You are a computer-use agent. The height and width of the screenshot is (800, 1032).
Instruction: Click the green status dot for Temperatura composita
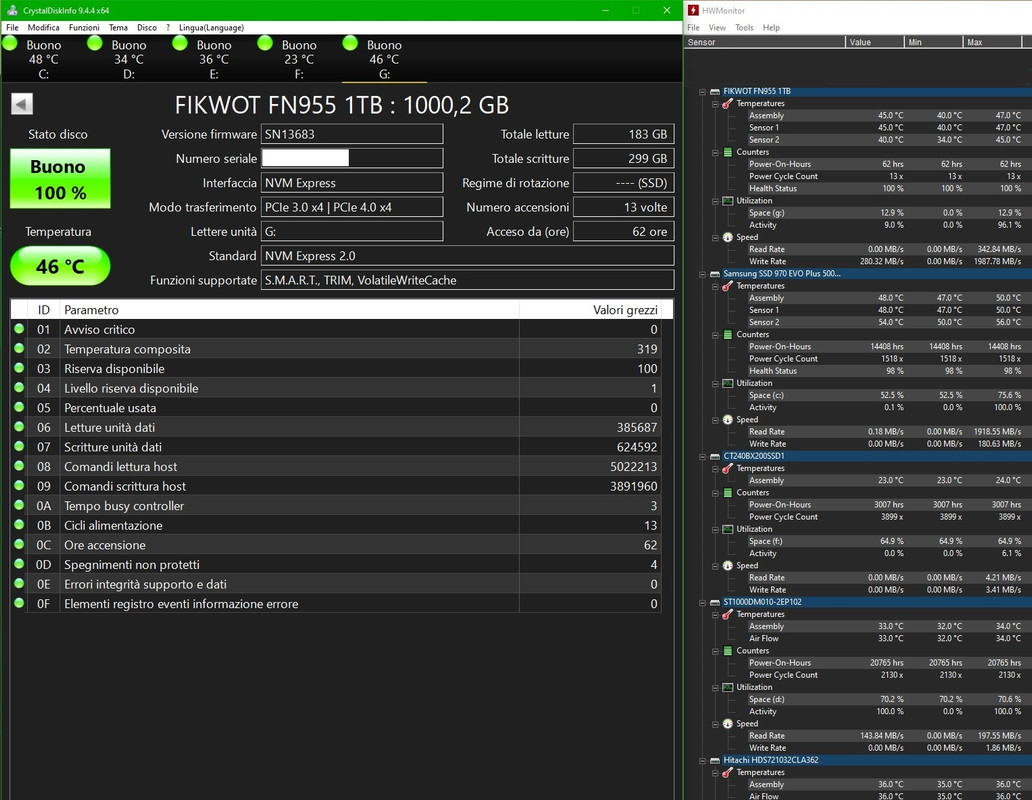[19, 348]
